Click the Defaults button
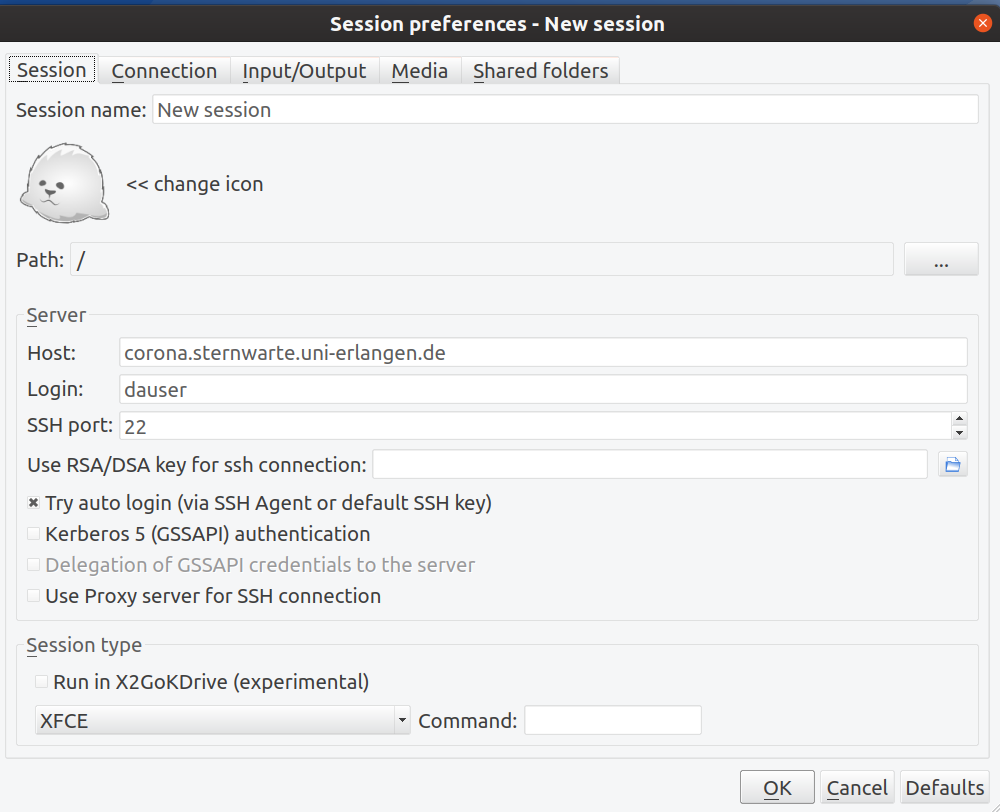 pyautogui.click(x=945, y=788)
